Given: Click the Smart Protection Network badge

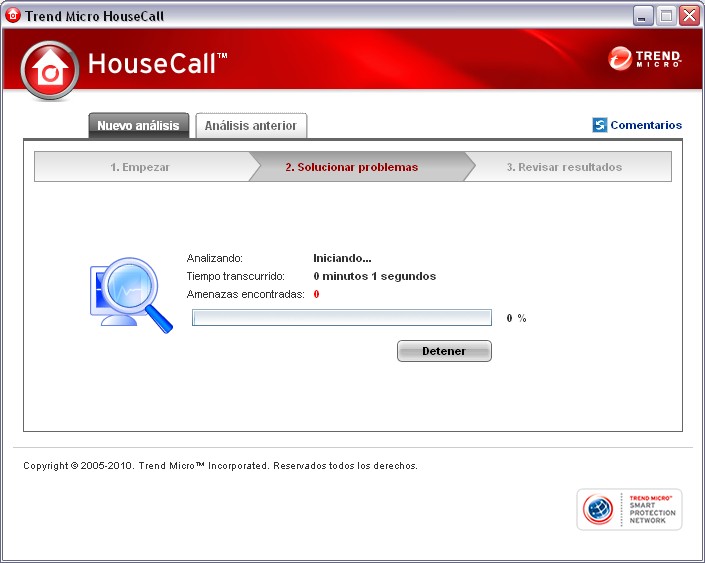Looking at the screenshot, I should (x=629, y=509).
